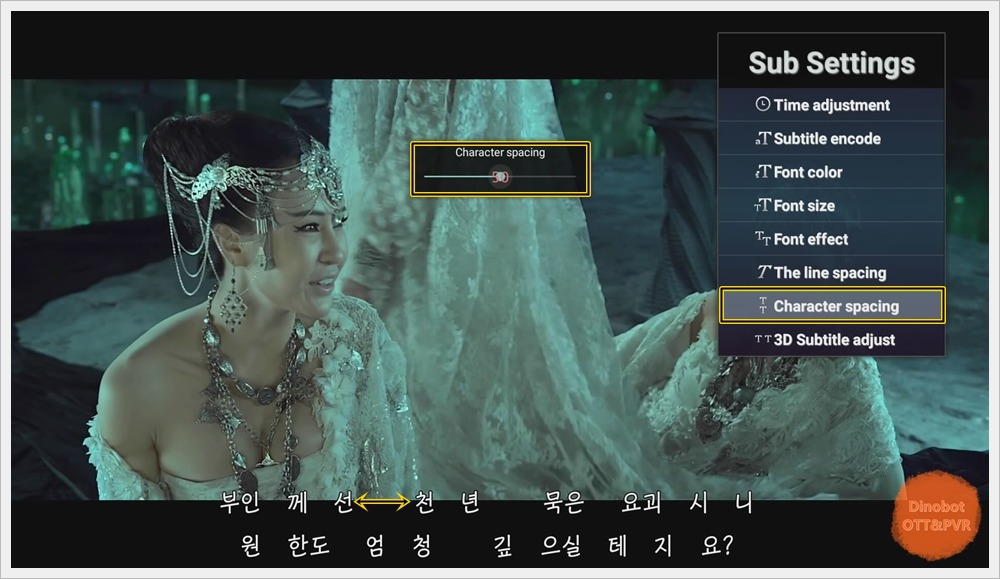Click the slider track right of thumb
The width and height of the screenshot is (1000, 579).
point(543,177)
